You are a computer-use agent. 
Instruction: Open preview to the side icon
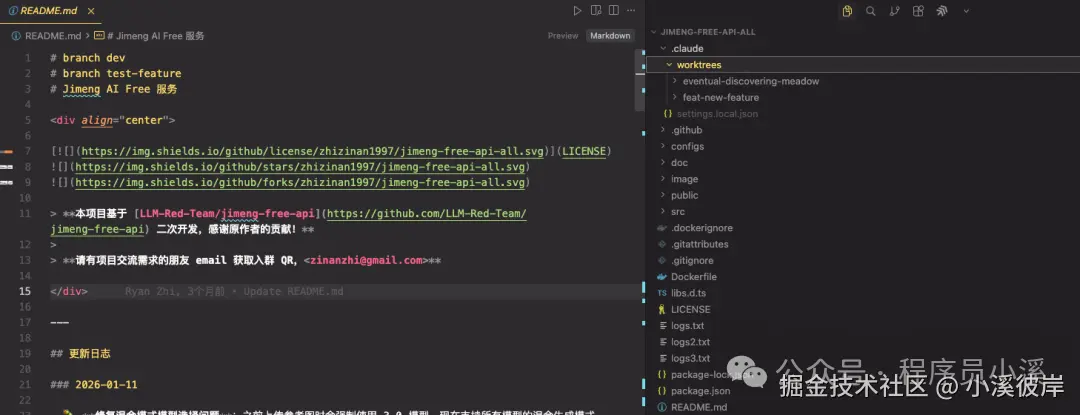[x=596, y=11]
